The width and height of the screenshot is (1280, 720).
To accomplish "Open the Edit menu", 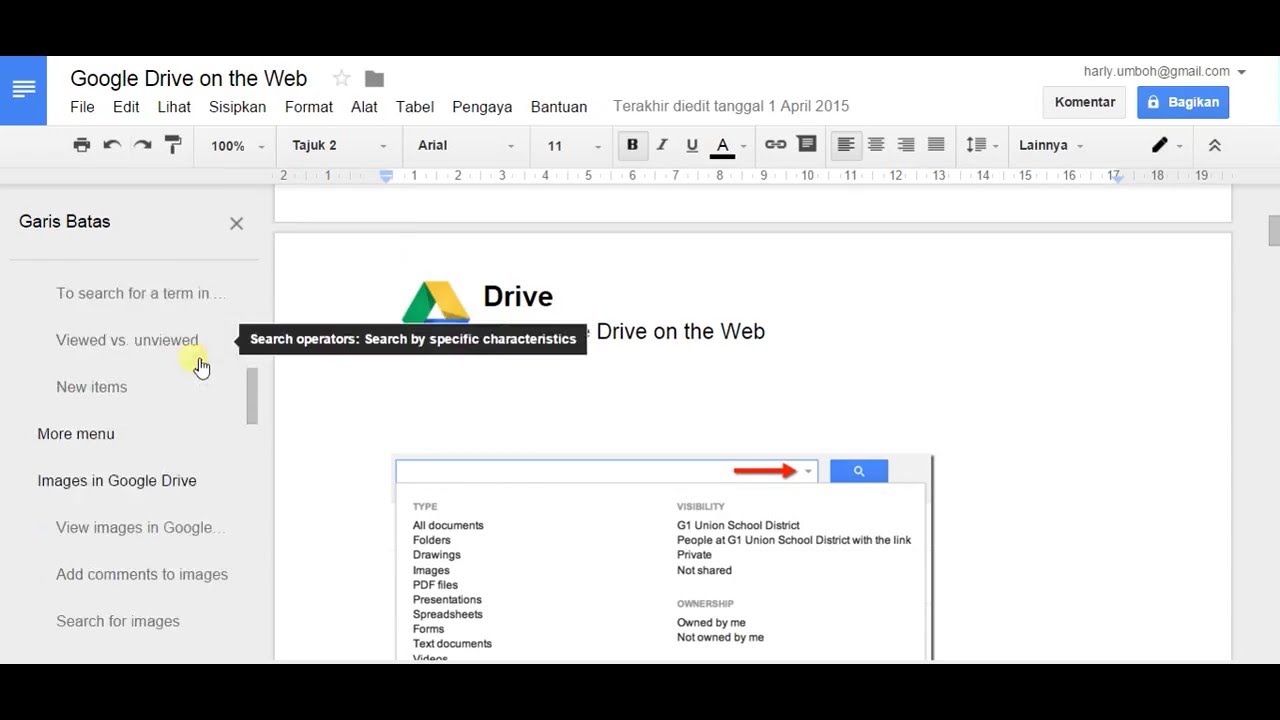I will 126,107.
